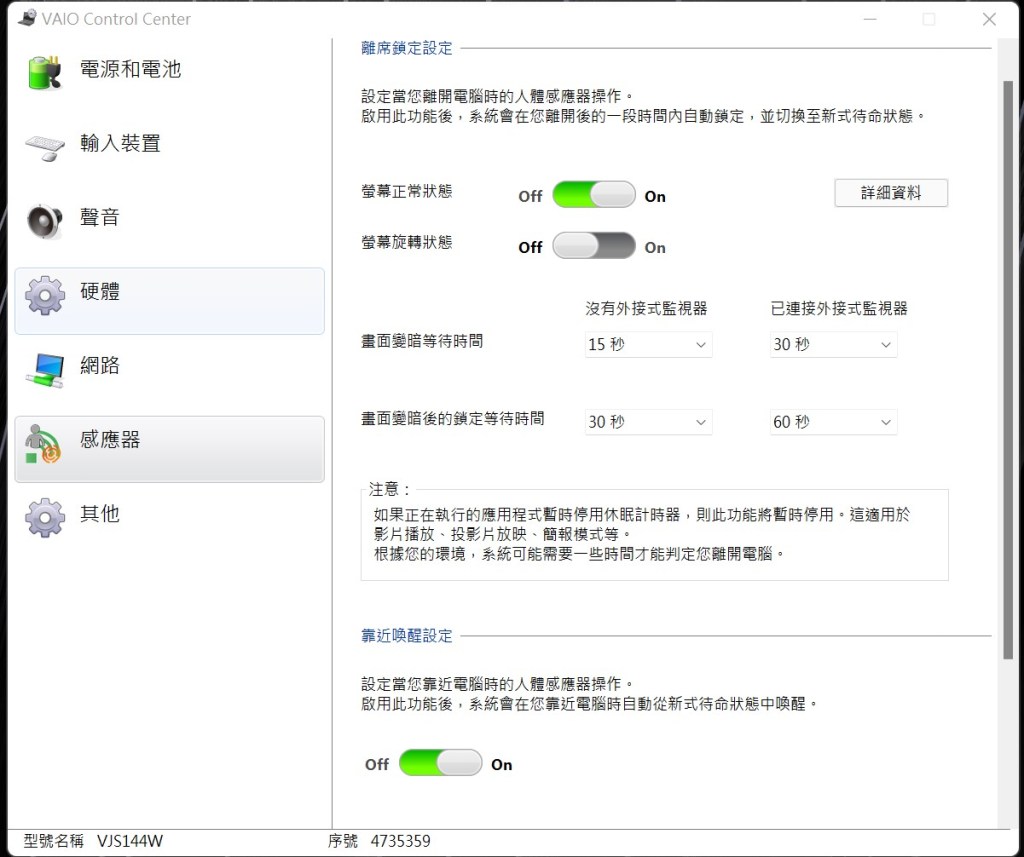
Task: Enable the 螢幕旋轉狀態 switch
Action: (x=593, y=246)
